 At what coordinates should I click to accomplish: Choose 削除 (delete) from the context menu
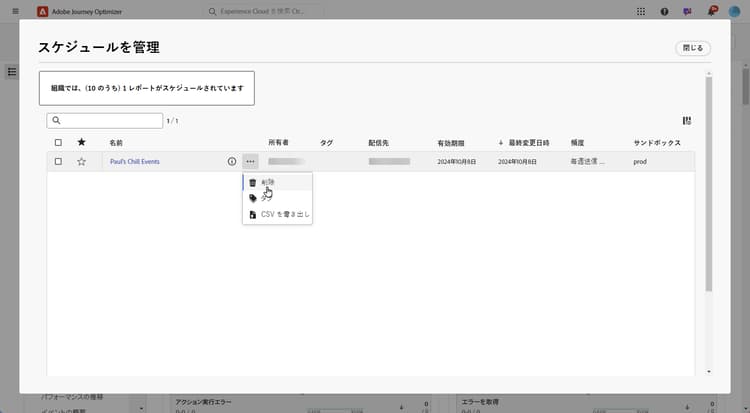[277, 182]
